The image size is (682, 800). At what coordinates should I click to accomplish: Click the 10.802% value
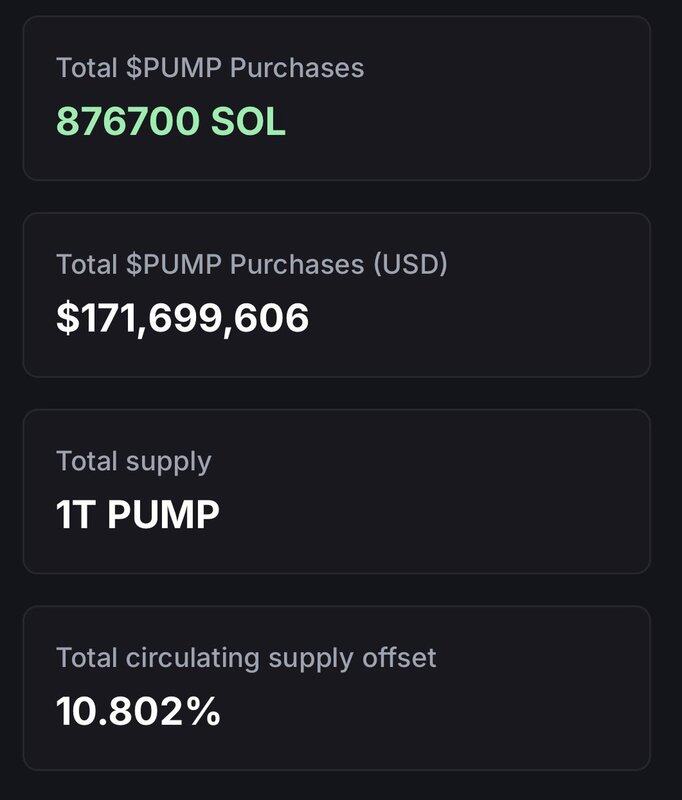point(138,711)
